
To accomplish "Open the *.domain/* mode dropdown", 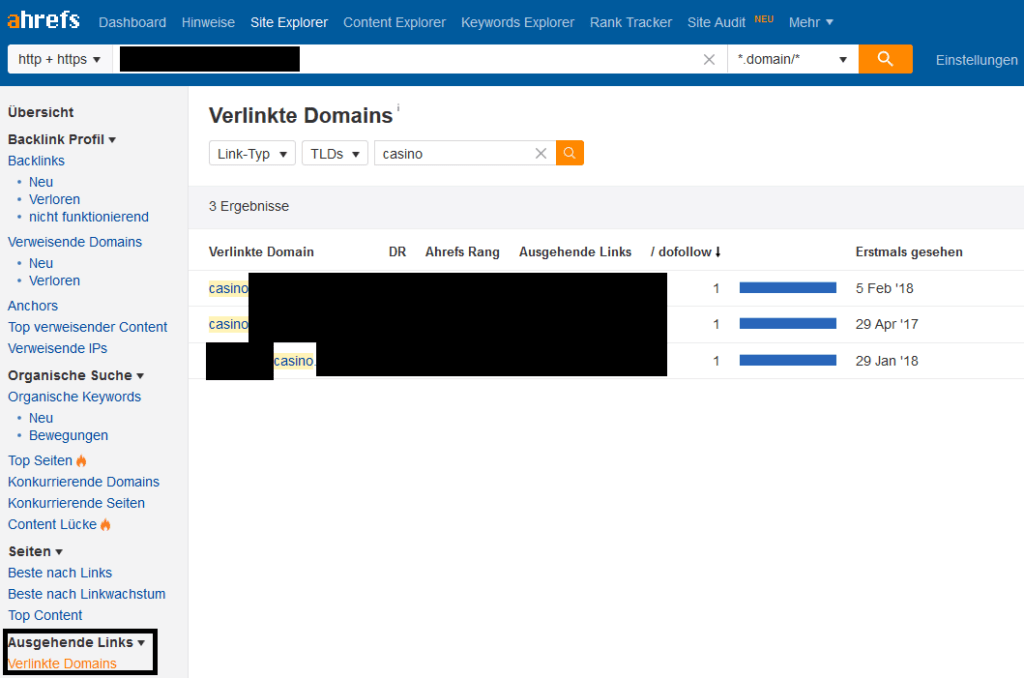I will pos(792,59).
